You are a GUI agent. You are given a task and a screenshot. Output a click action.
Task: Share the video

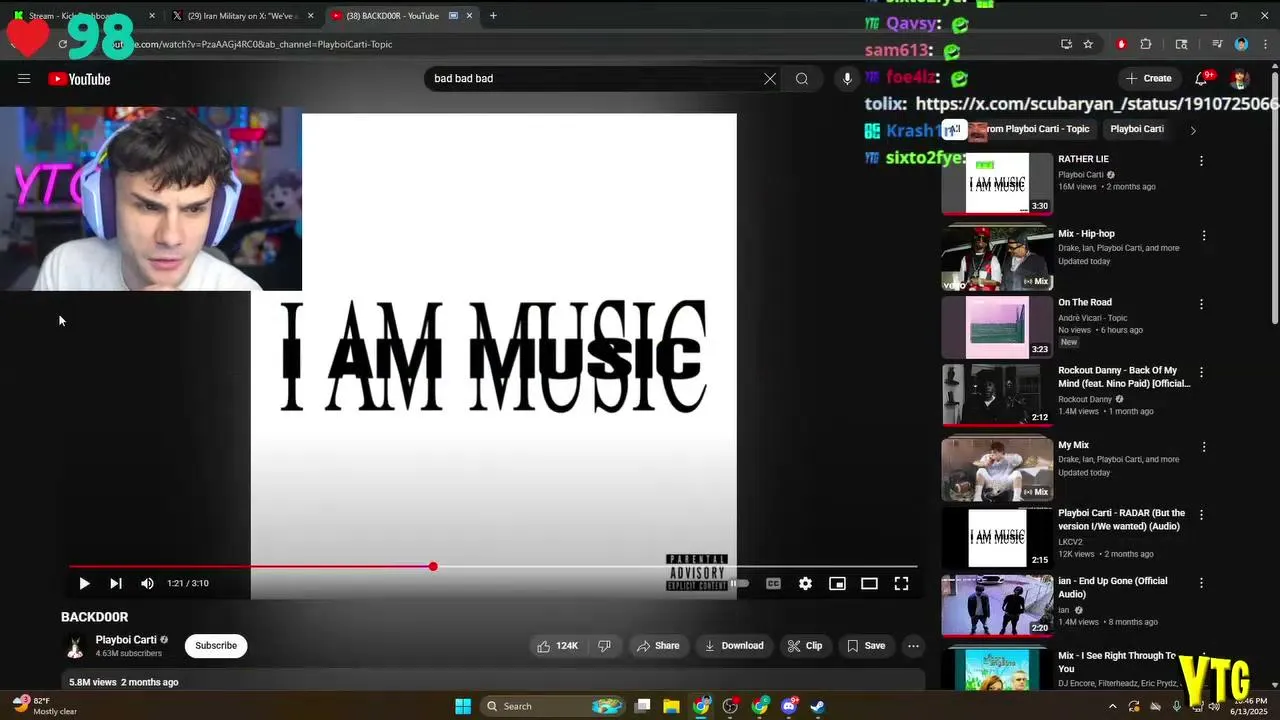[658, 646]
